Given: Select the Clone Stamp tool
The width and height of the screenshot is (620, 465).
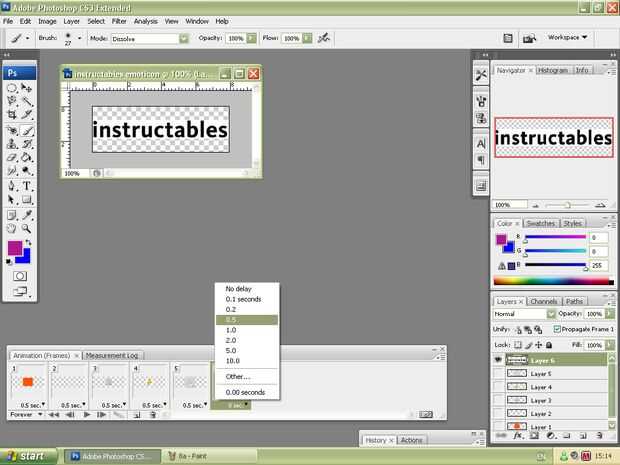Looking at the screenshot, I should (12, 144).
